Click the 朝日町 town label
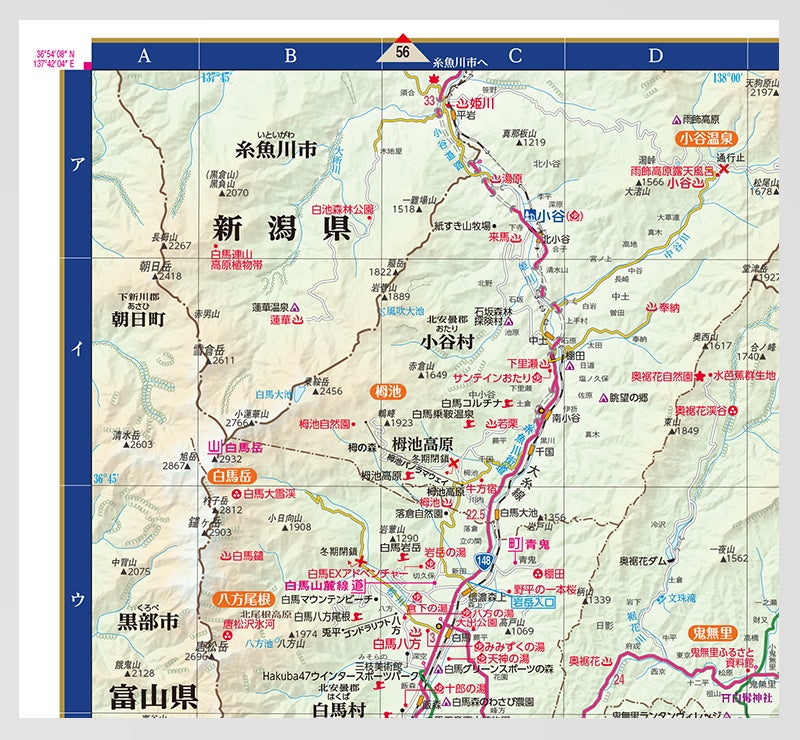The height and width of the screenshot is (740, 800). (x=138, y=319)
